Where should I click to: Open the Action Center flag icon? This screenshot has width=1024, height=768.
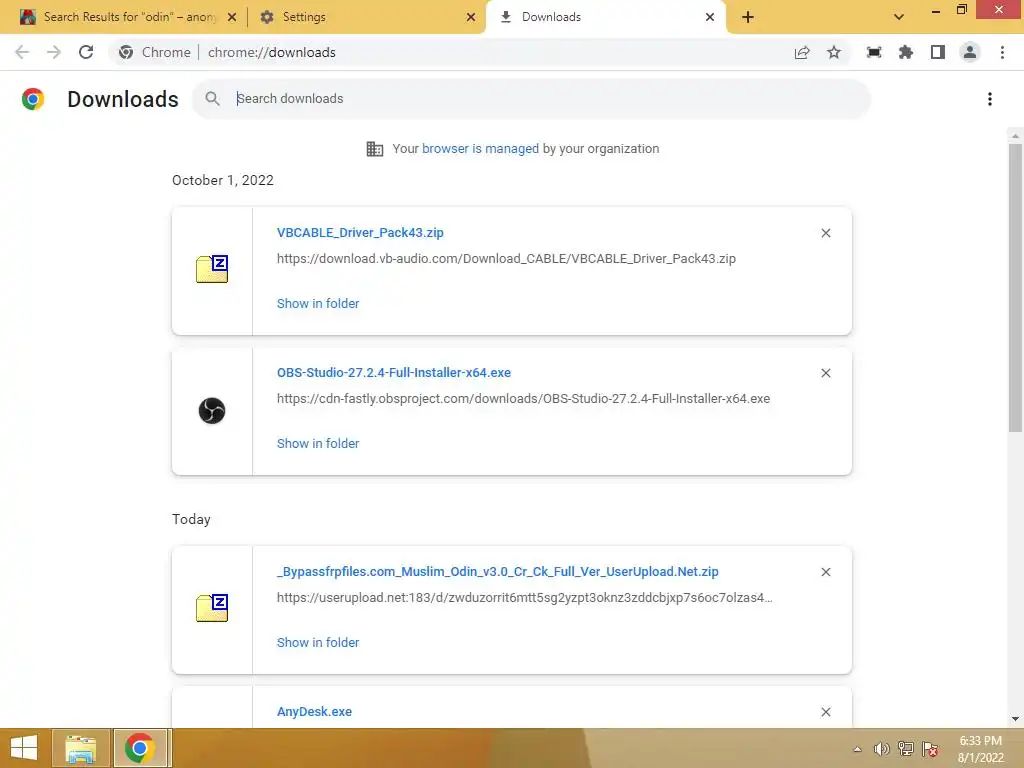click(x=930, y=749)
